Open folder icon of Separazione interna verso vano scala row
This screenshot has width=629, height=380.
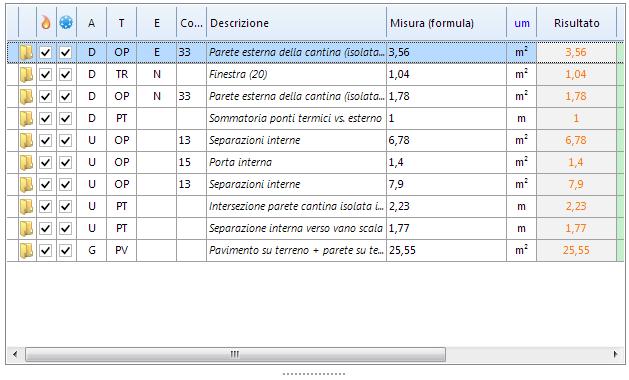click(x=26, y=229)
